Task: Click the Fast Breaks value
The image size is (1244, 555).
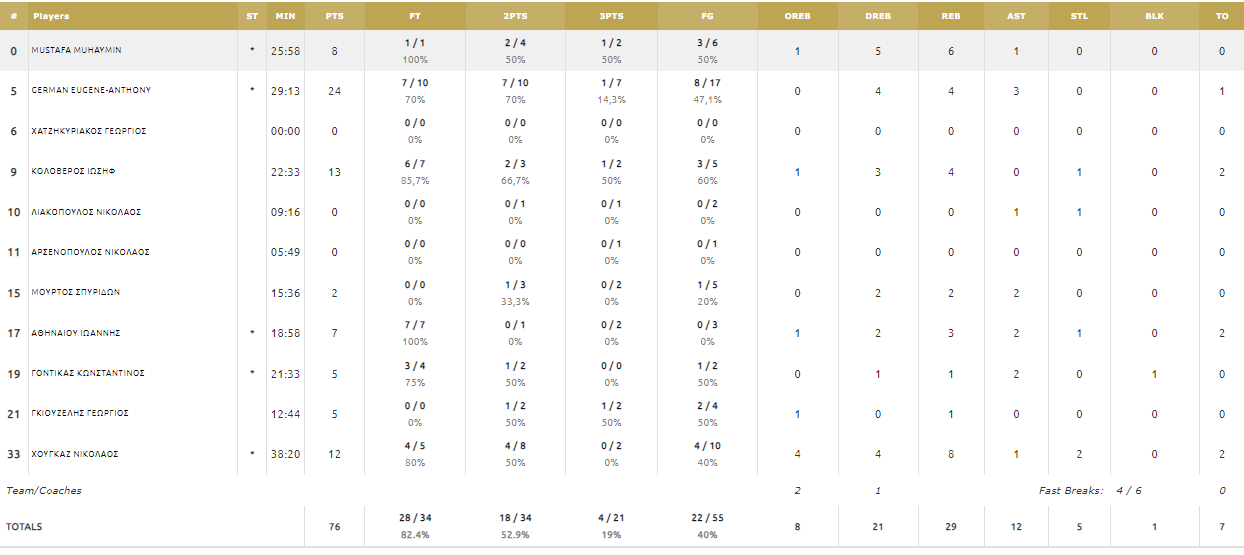Action: click(1127, 491)
